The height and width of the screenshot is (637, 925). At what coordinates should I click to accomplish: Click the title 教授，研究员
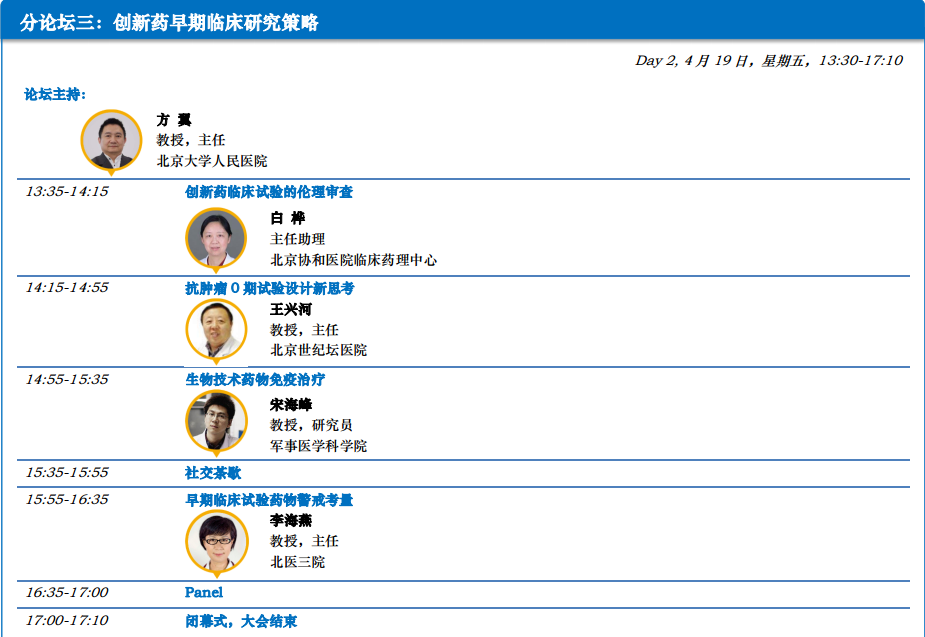click(x=311, y=425)
